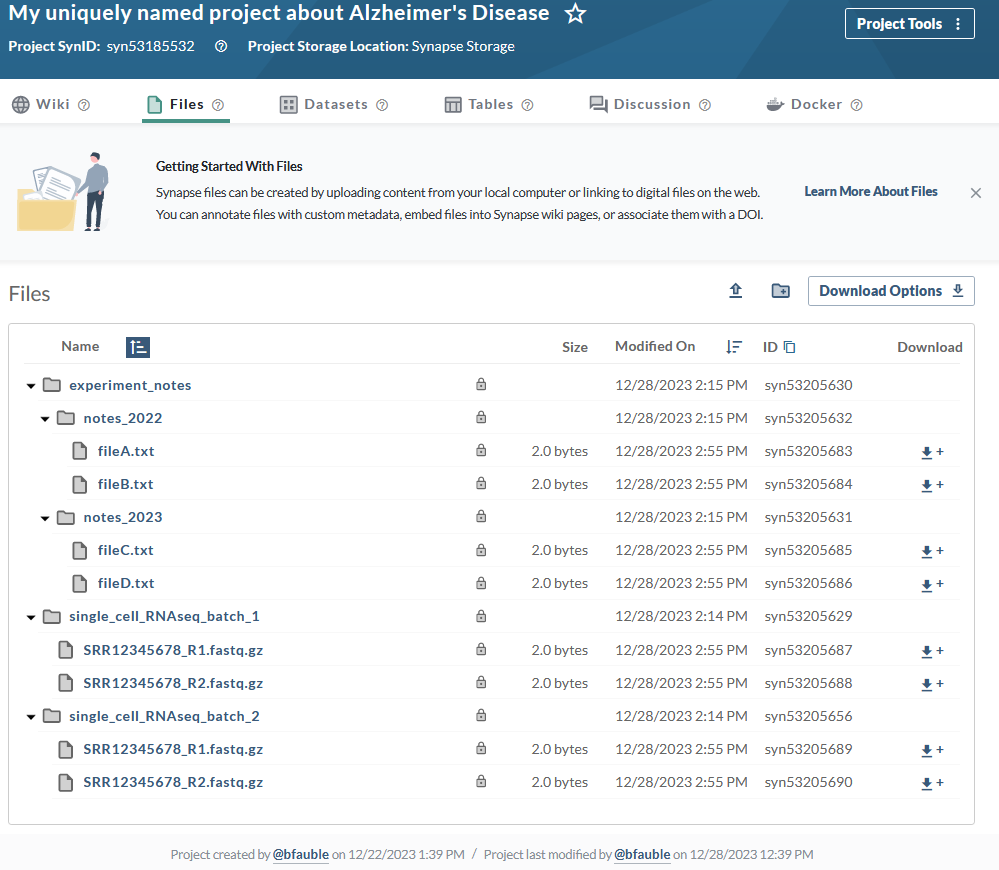Open the @bfauble creator profile link

coord(301,854)
